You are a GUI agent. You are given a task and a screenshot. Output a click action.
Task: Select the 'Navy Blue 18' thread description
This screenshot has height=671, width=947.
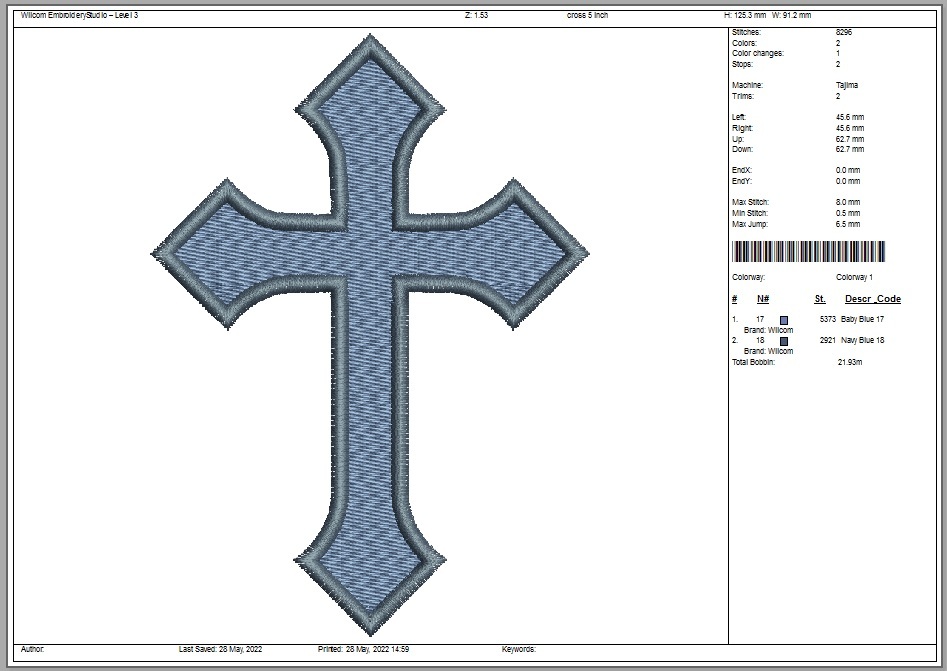pyautogui.click(x=863, y=341)
